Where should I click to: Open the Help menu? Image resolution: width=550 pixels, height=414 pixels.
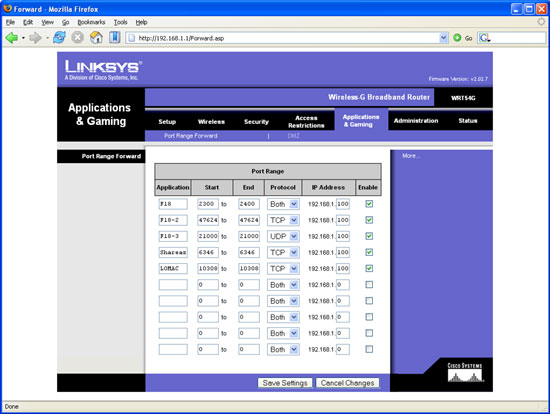[141, 22]
